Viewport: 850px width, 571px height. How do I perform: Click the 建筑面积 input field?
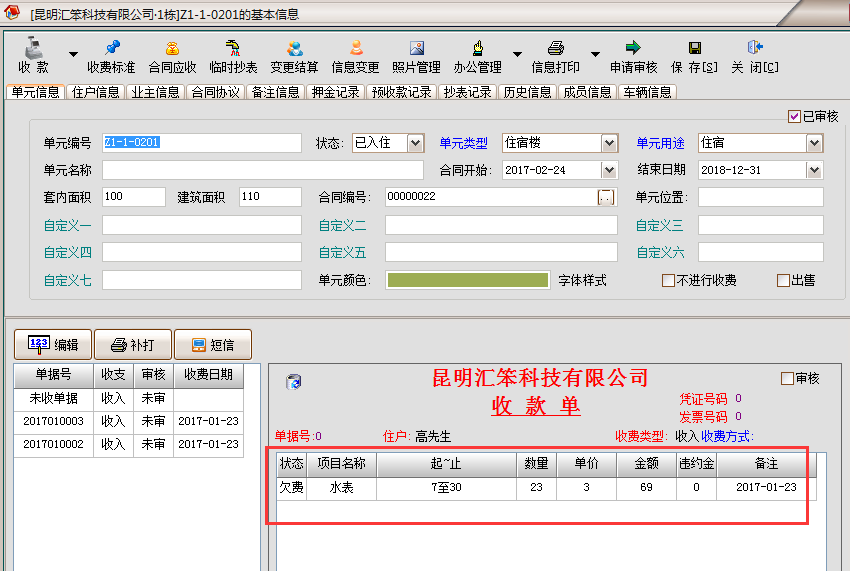coord(270,197)
